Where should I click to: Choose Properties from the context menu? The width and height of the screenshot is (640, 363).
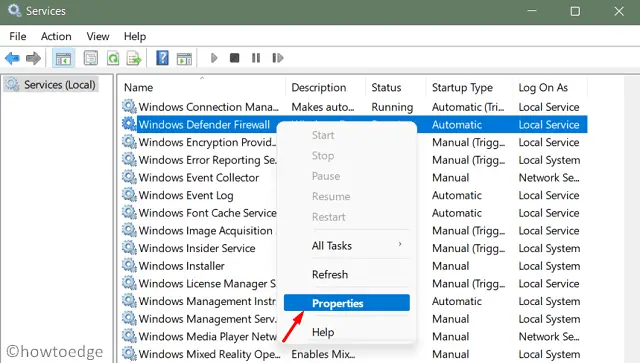click(x=347, y=303)
